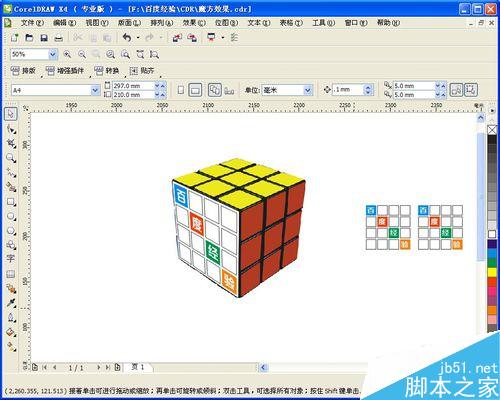Viewport: 500px width, 400px height.
Task: Select the Zoom tool in toolbox
Action: [11, 158]
